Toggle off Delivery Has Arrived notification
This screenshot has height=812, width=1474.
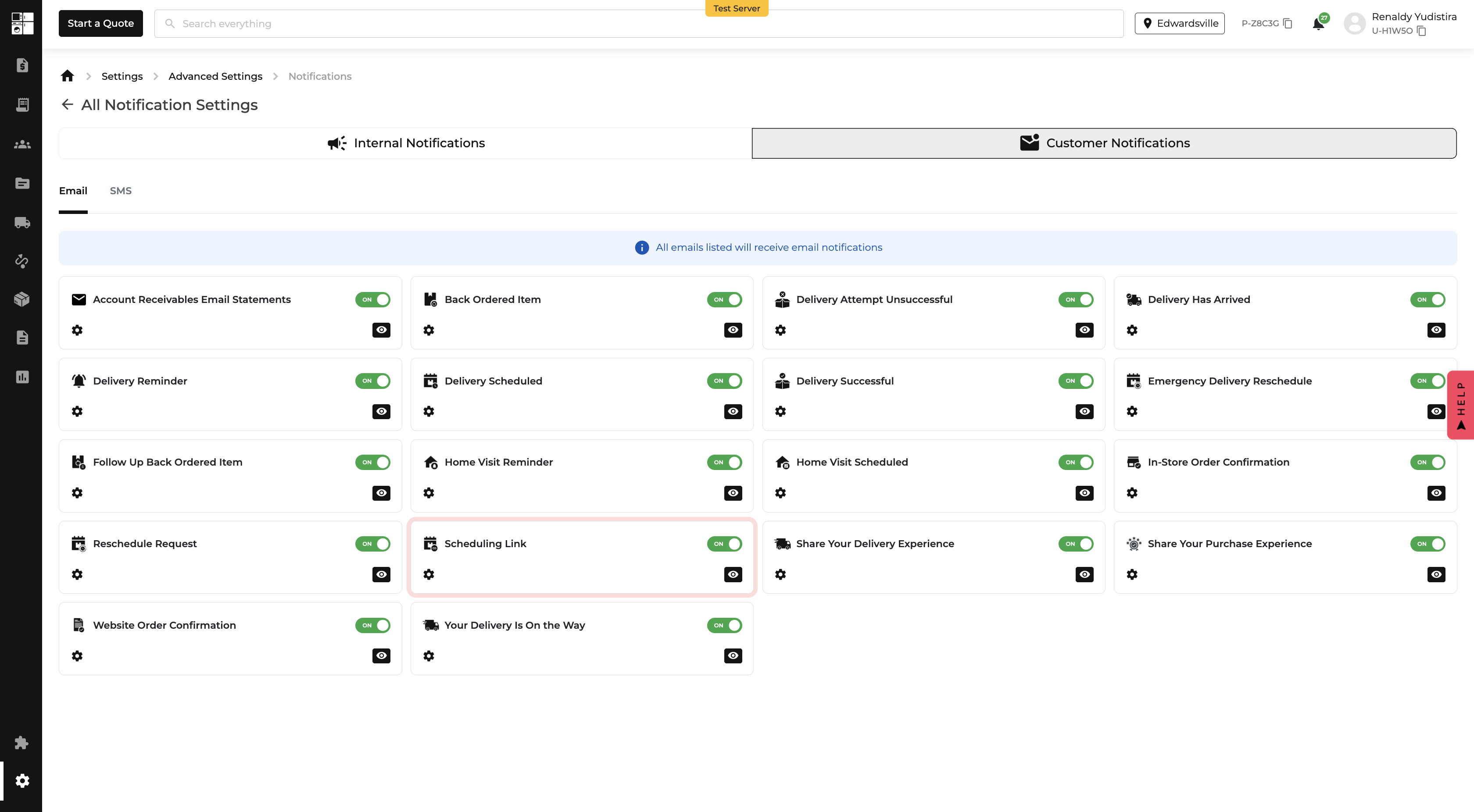[1427, 299]
